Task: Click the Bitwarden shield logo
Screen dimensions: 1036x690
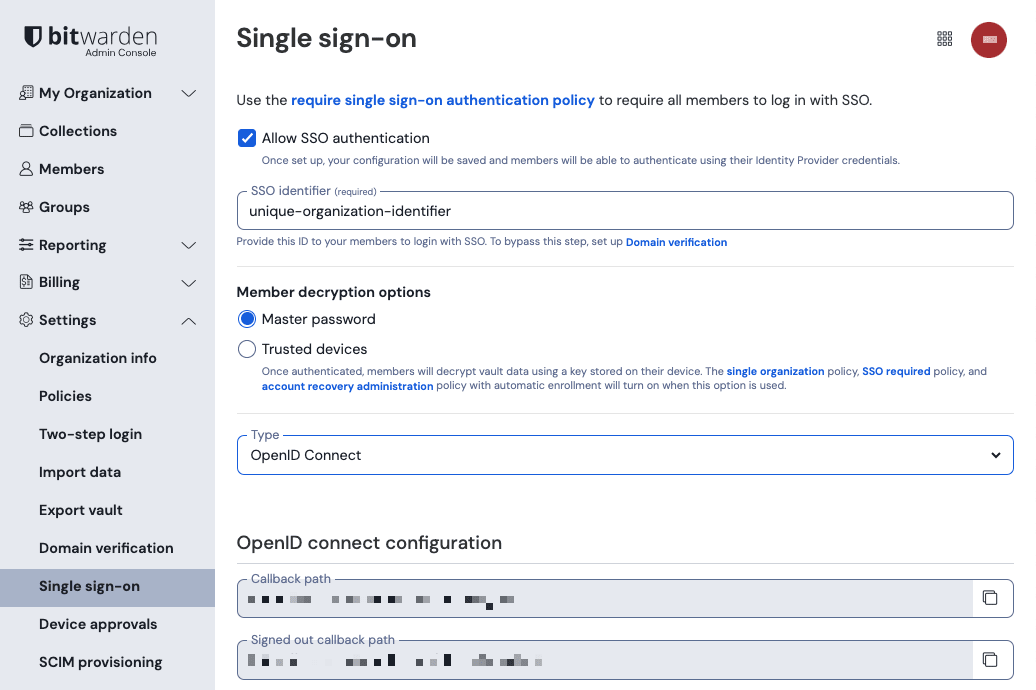Action: tap(31, 36)
